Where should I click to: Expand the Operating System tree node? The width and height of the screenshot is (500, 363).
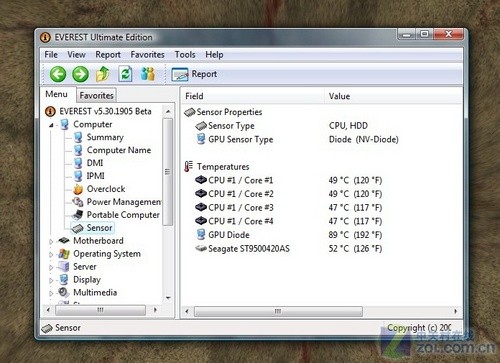pyautogui.click(x=51, y=254)
